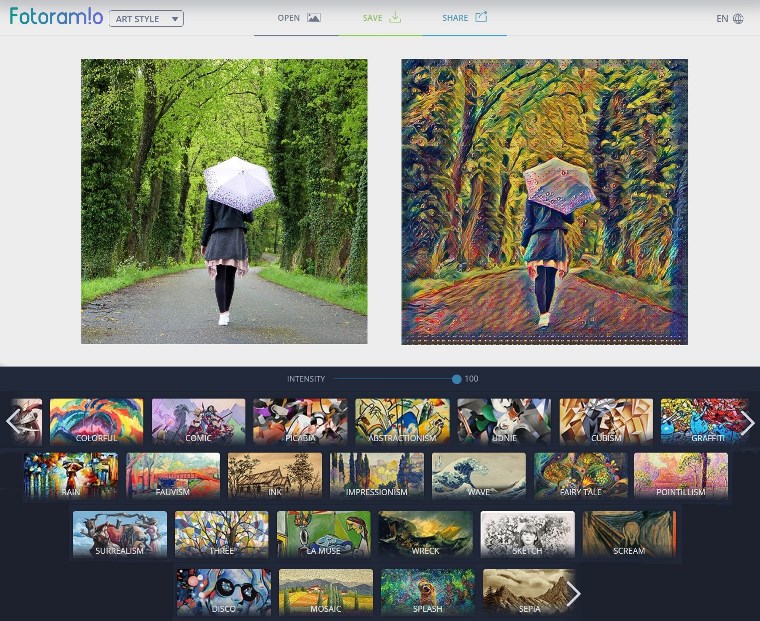Choose the Pointillism style
The image size is (760, 621).
tap(680, 475)
